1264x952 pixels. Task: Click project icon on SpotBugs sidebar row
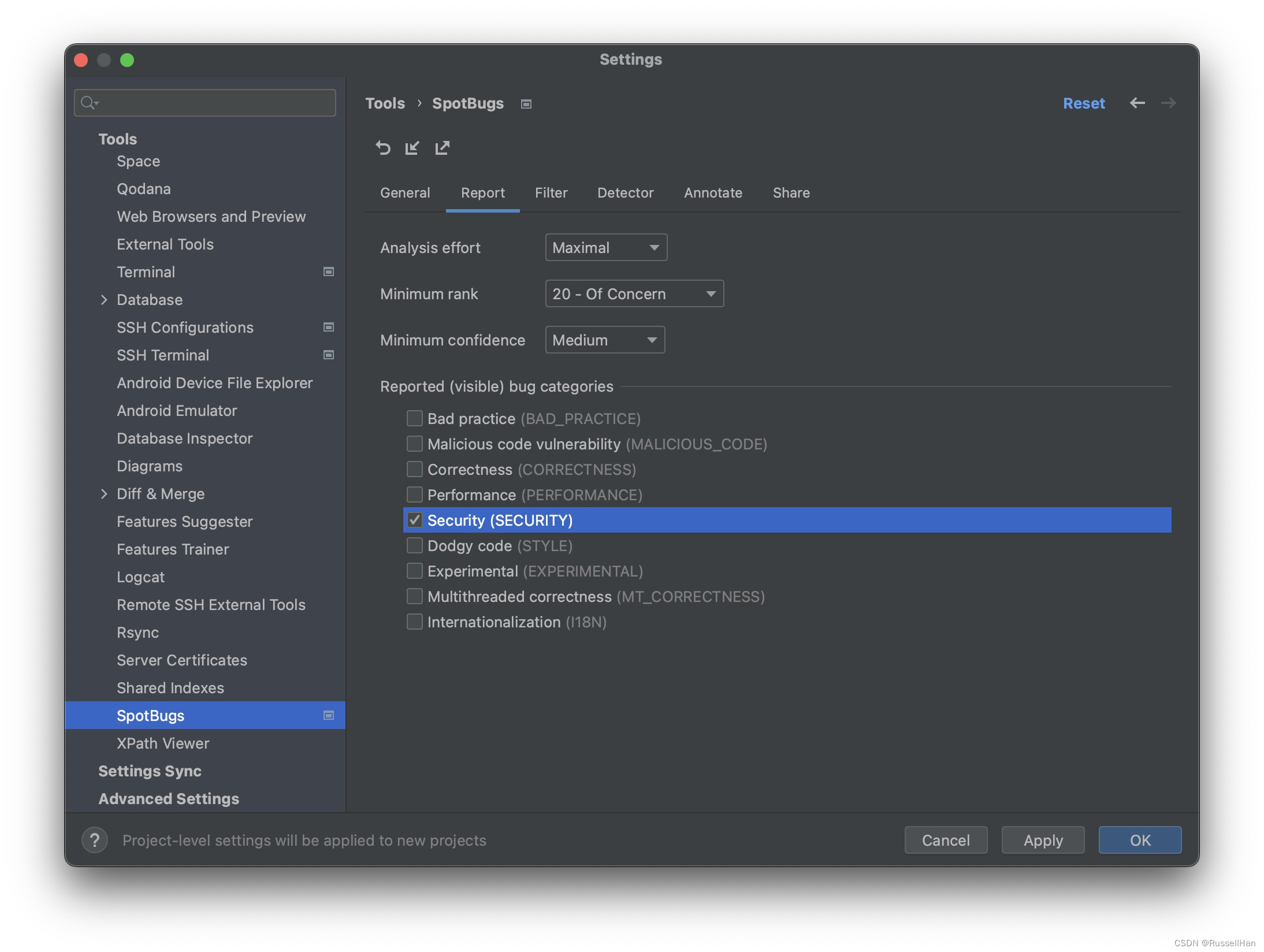(x=329, y=715)
